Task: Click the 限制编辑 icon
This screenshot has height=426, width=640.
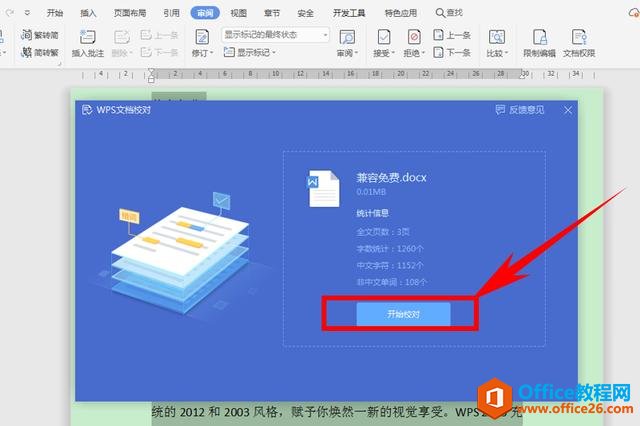Action: pos(540,37)
